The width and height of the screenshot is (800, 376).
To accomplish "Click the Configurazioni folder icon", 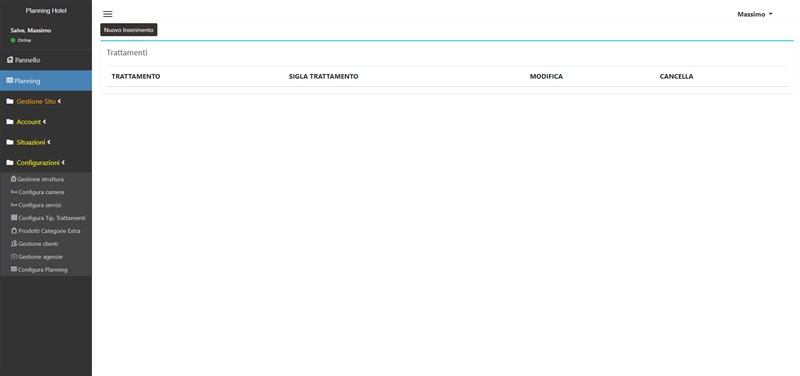I will click(x=10, y=163).
